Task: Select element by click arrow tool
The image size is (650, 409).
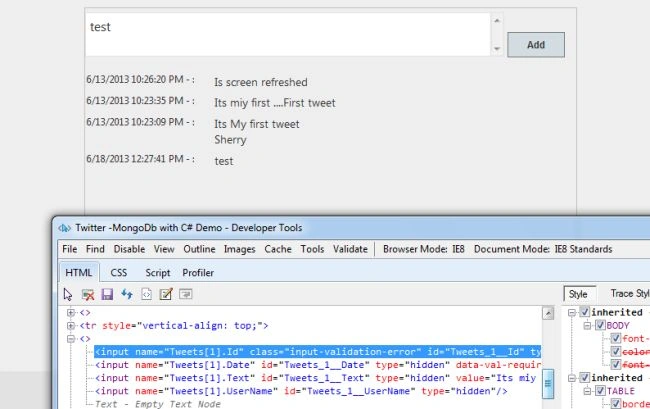Action: 68,294
